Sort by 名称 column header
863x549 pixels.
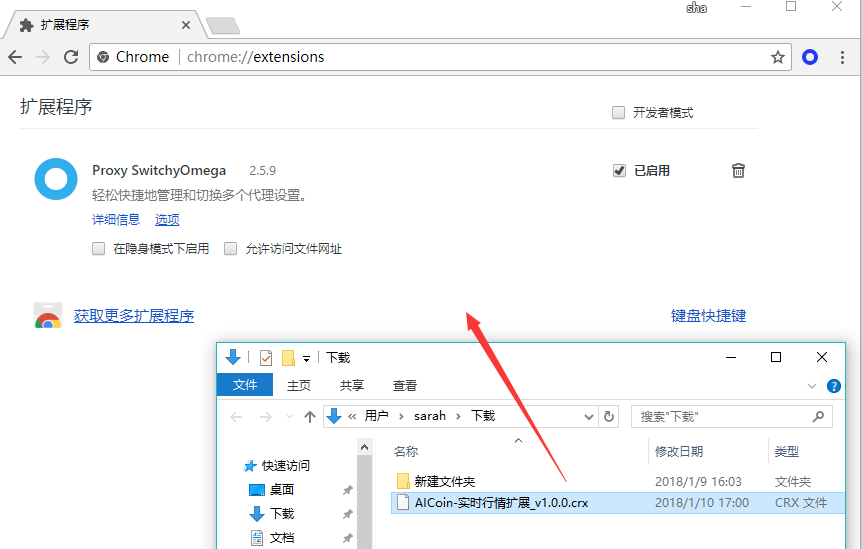coord(406,452)
